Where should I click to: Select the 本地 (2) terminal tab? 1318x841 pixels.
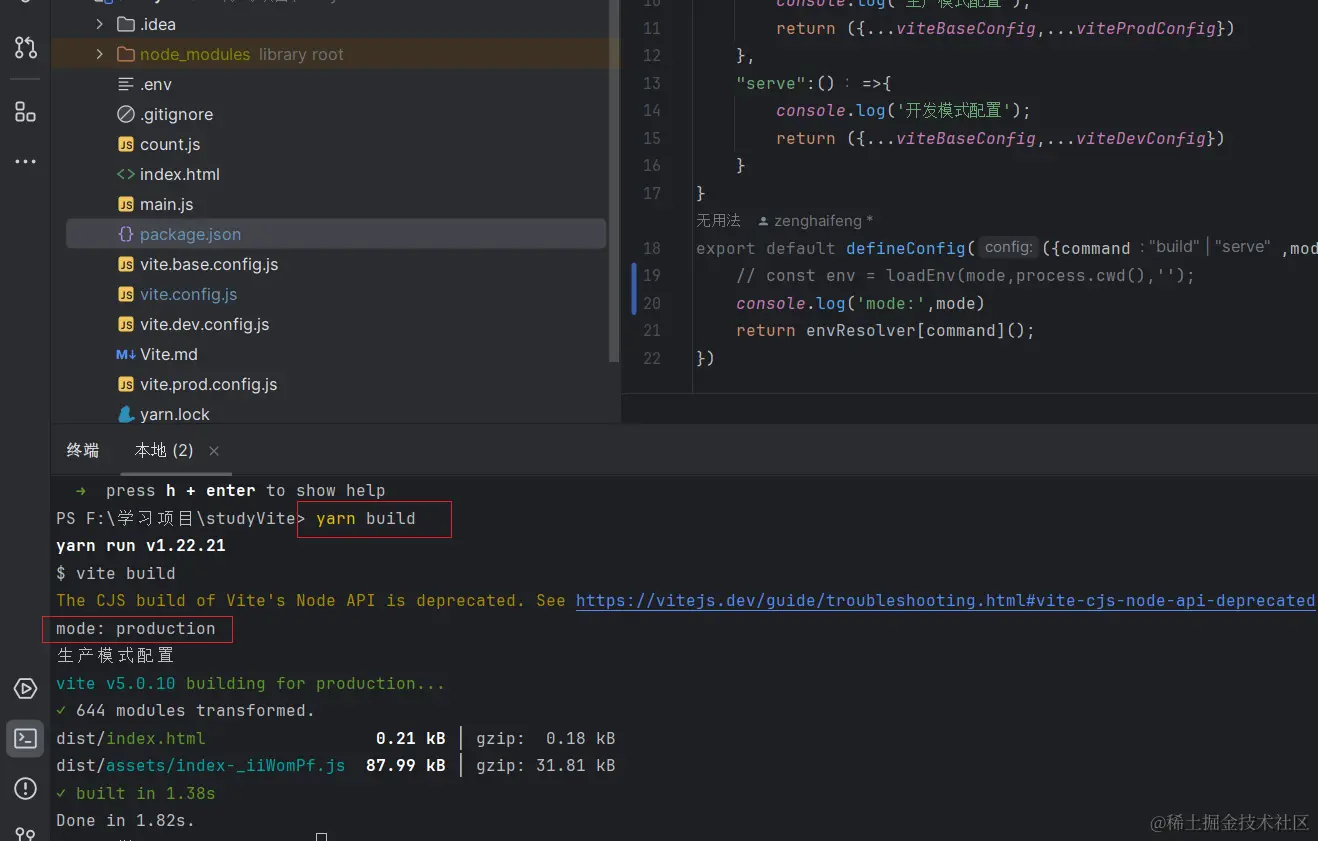point(164,450)
